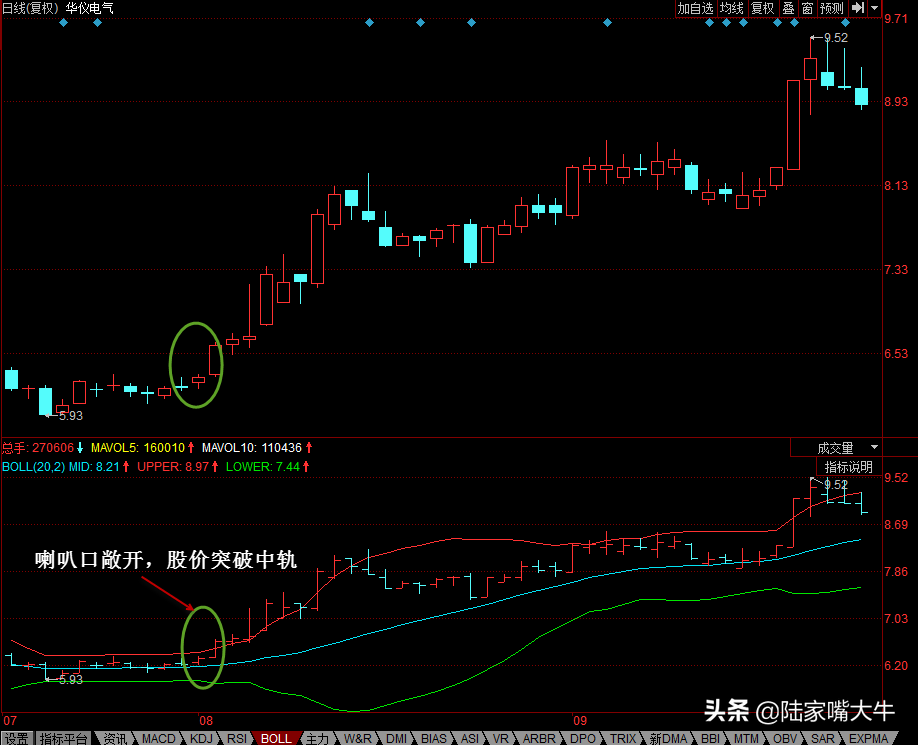Screen dimensions: 918x745
Task: Click the 预测 forecast button
Action: 831,8
